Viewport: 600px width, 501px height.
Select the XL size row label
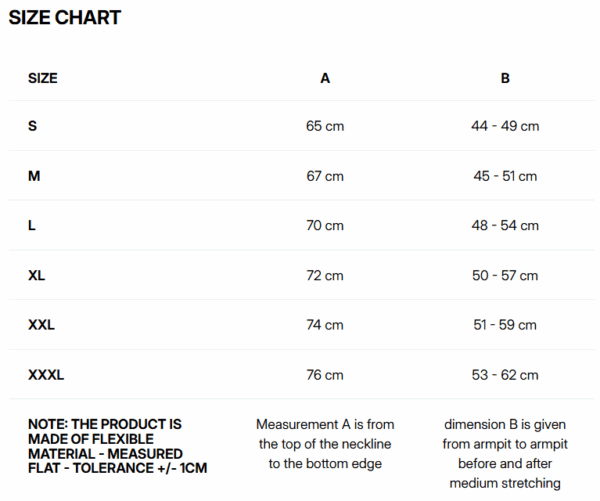point(37,275)
